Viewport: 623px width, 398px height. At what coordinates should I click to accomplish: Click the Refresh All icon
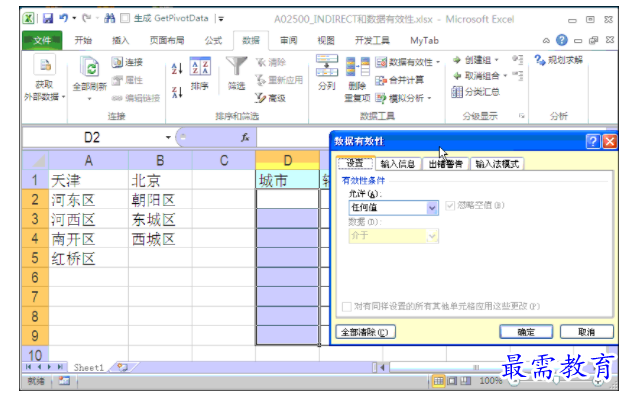click(90, 67)
